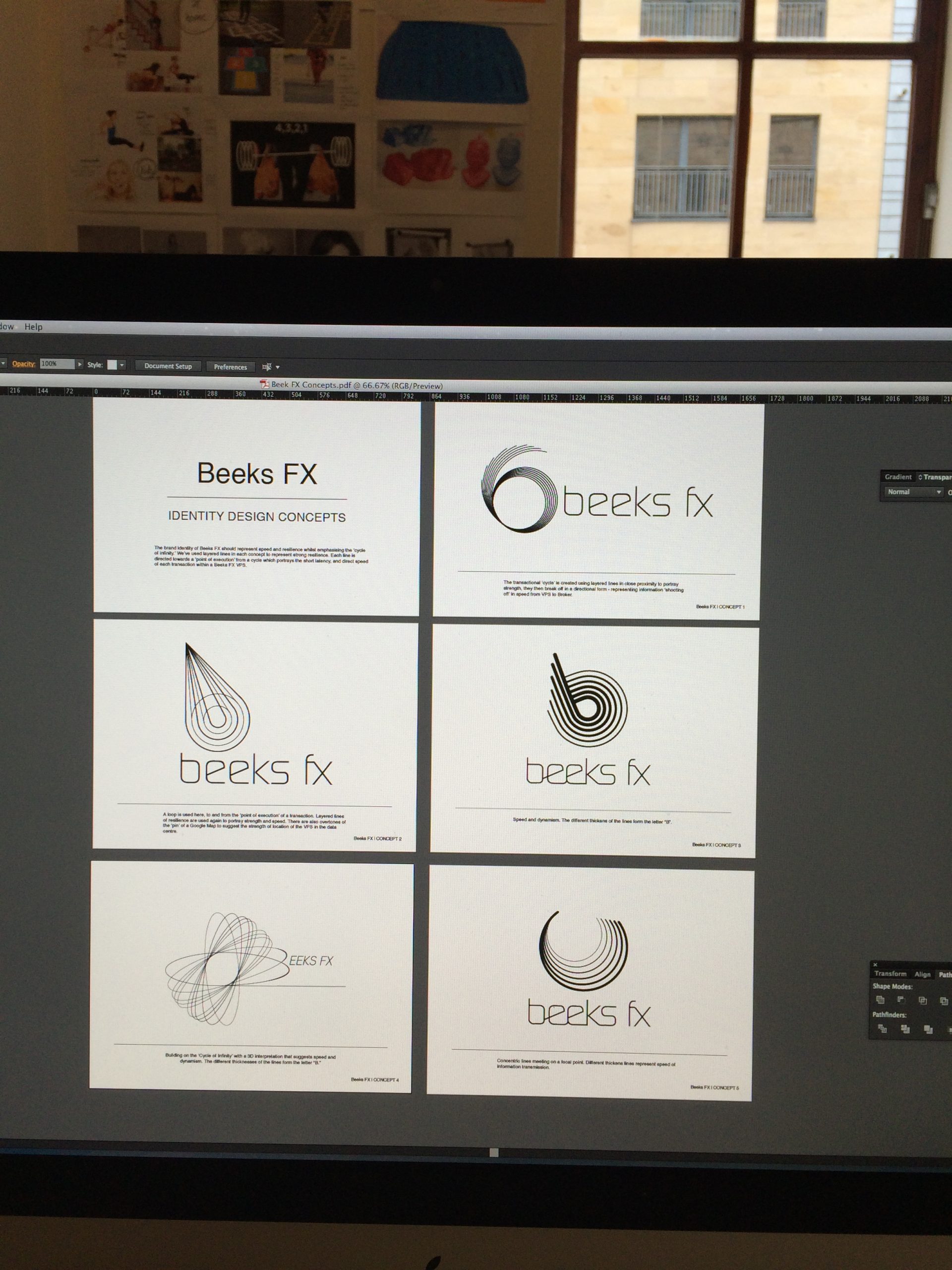Screen dimensions: 952x1270
Task: Switch to the Transform panel tab
Action: pos(890,974)
